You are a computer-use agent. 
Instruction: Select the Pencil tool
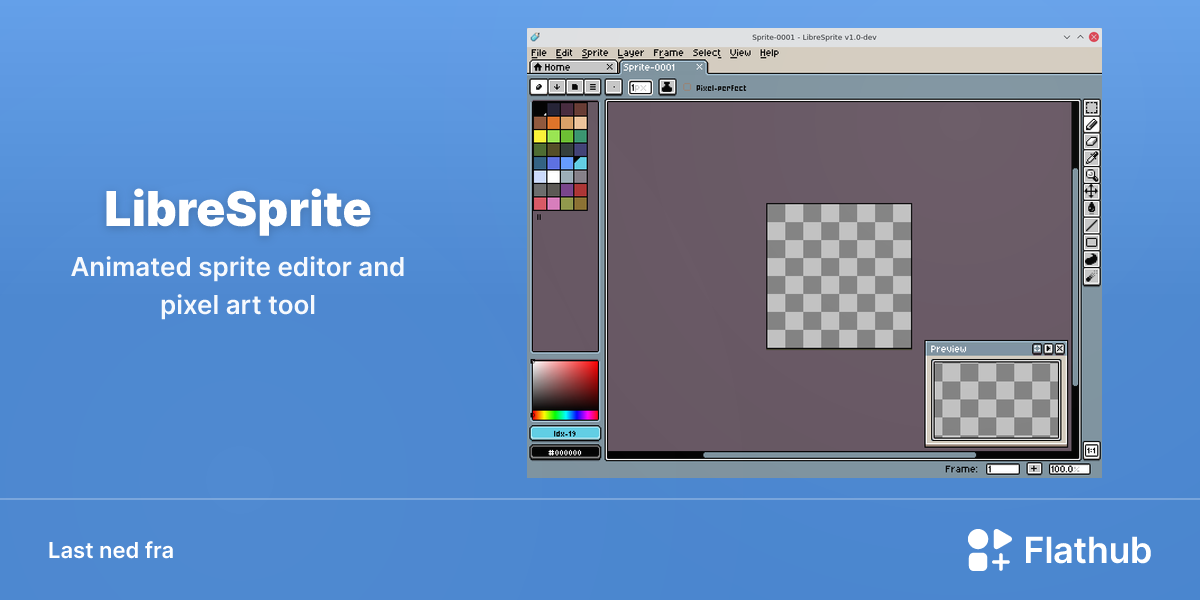(x=1092, y=125)
